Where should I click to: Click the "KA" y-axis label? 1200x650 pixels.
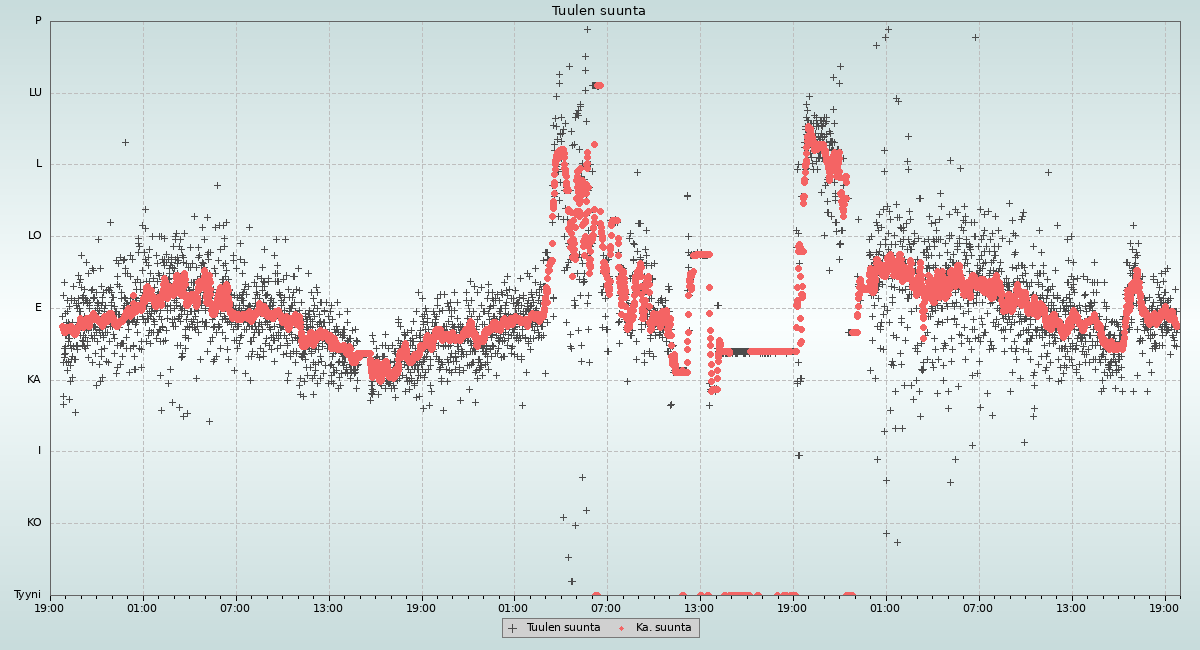(x=34, y=380)
